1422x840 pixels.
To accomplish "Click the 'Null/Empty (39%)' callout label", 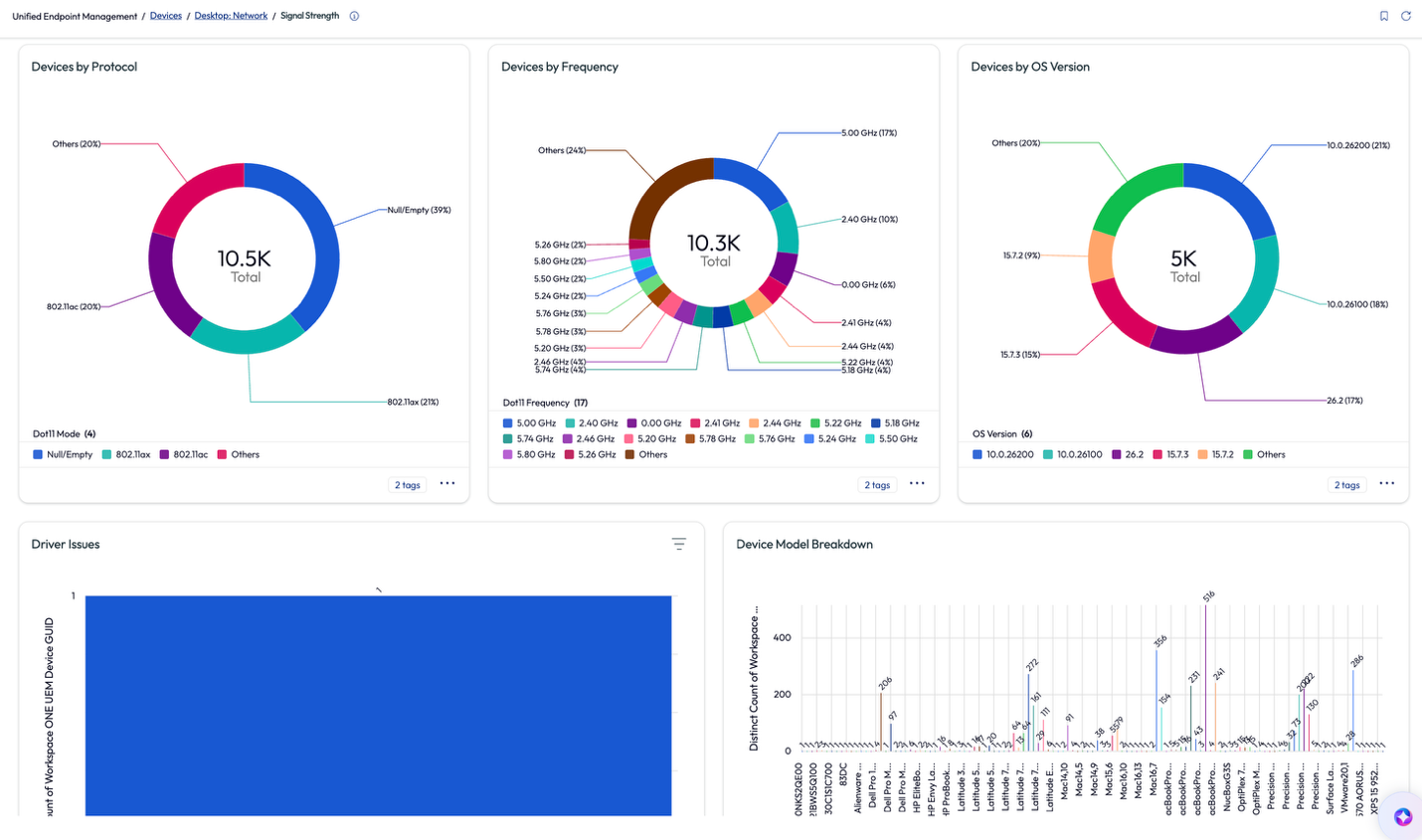I will click(419, 210).
